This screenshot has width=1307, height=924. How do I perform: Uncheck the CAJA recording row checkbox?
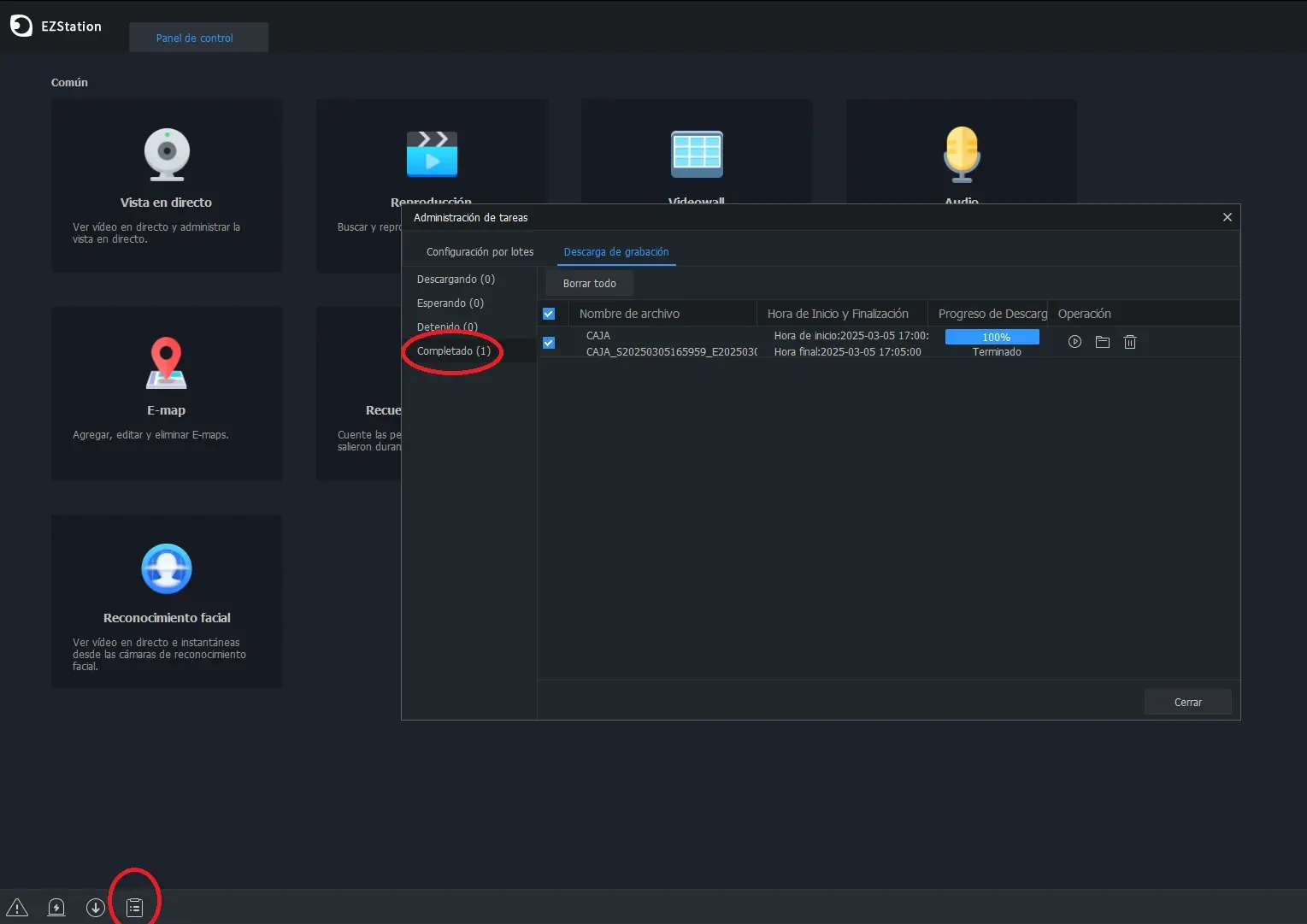549,343
